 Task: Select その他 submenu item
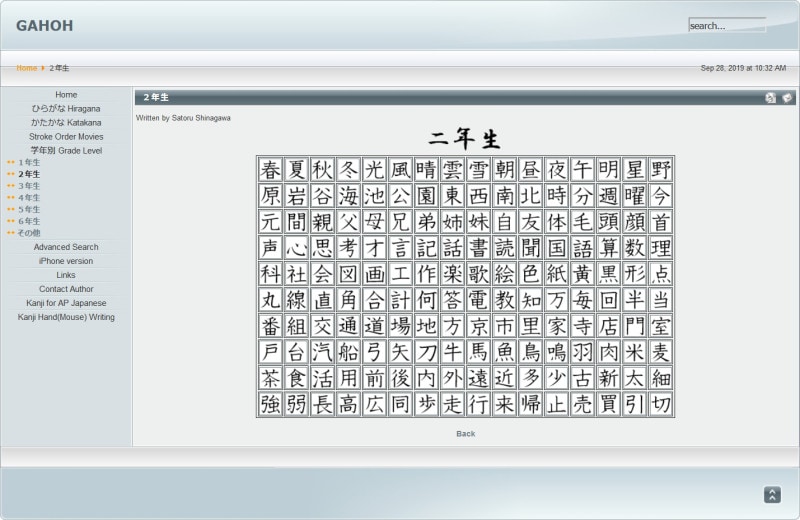coord(29,233)
